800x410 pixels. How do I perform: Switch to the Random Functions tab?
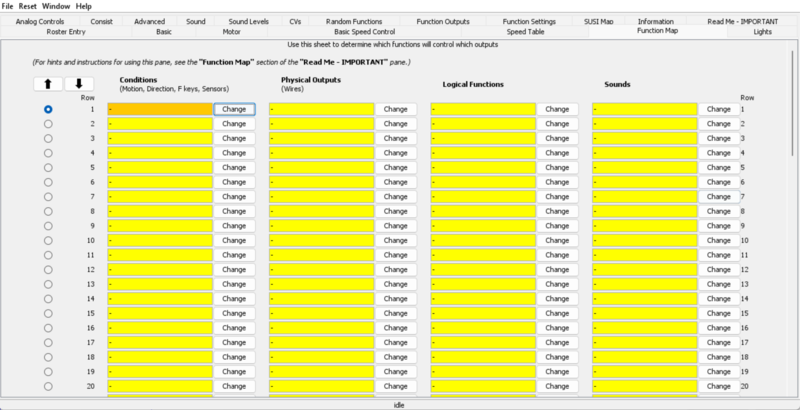point(354,21)
